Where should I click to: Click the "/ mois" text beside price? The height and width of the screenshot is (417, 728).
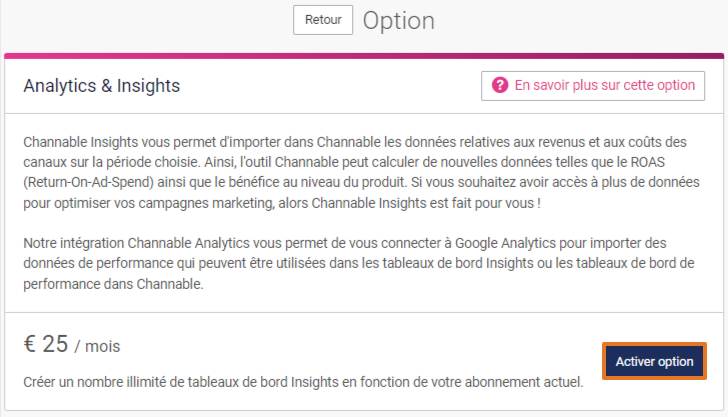97,346
